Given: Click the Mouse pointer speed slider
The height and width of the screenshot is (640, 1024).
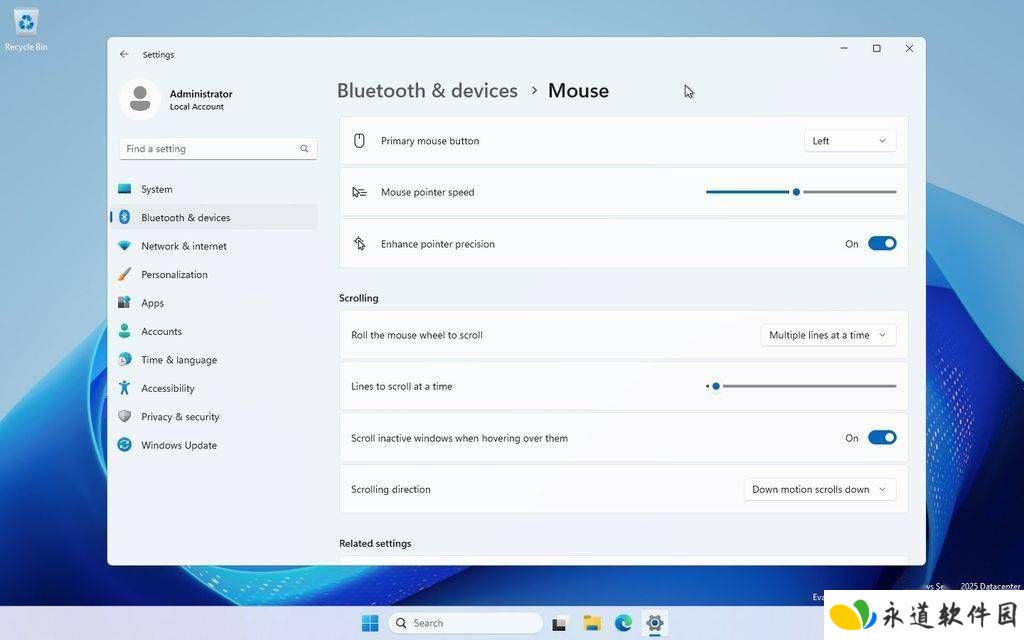Looking at the screenshot, I should 801,192.
